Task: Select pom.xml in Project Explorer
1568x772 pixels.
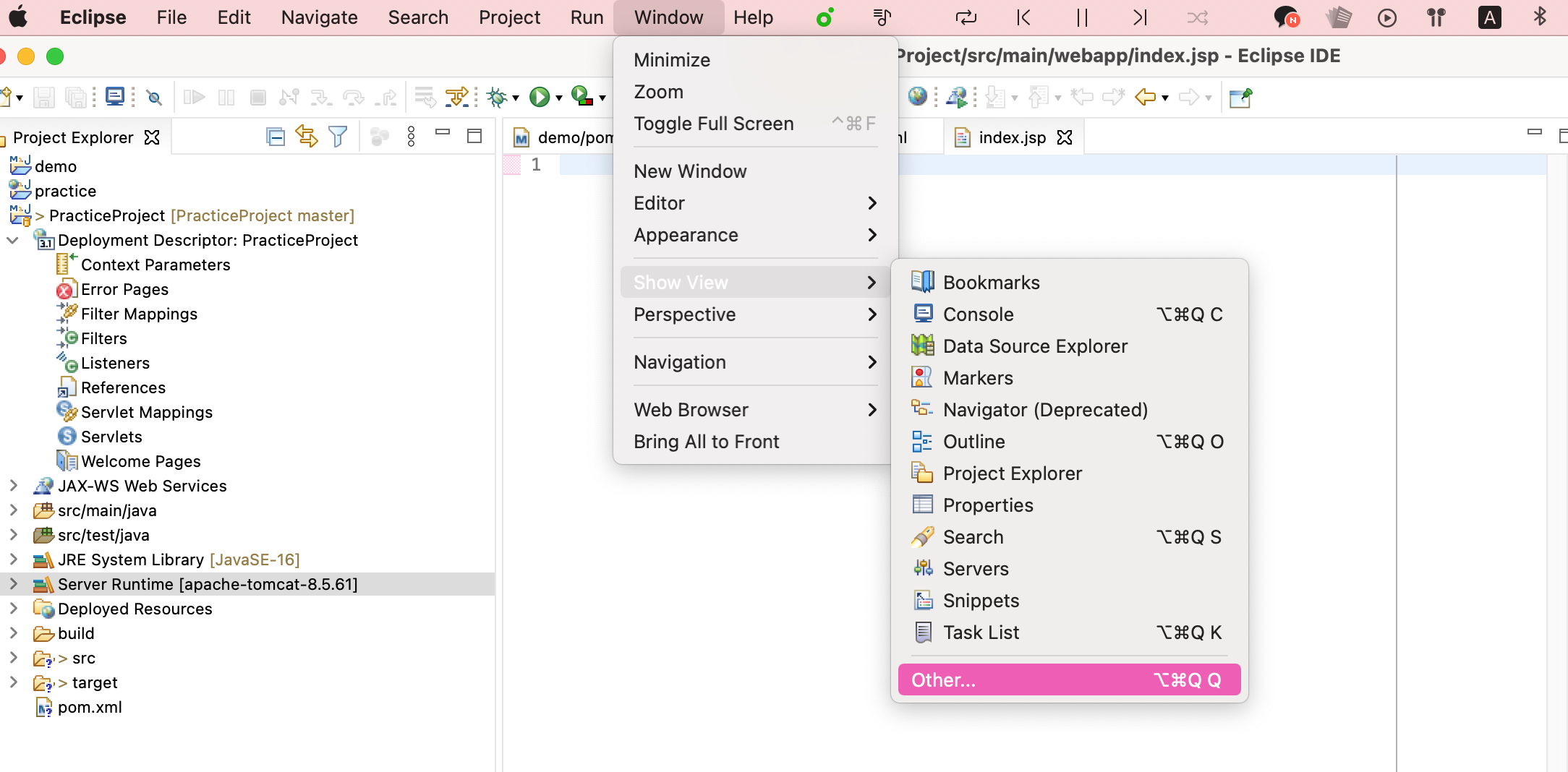Action: pyautogui.click(x=90, y=707)
